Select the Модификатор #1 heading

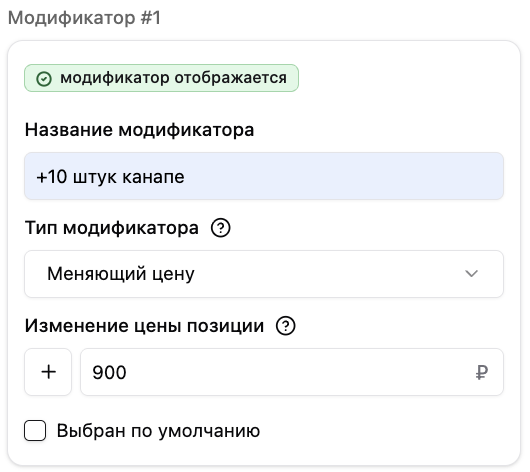pyautogui.click(x=85, y=18)
